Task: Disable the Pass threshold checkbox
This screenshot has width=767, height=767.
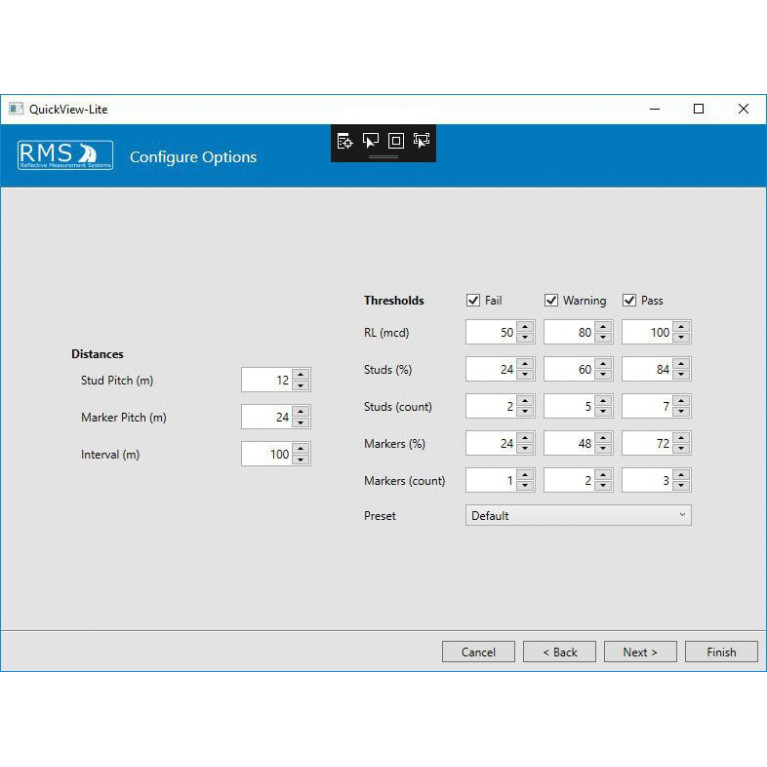Action: [629, 300]
